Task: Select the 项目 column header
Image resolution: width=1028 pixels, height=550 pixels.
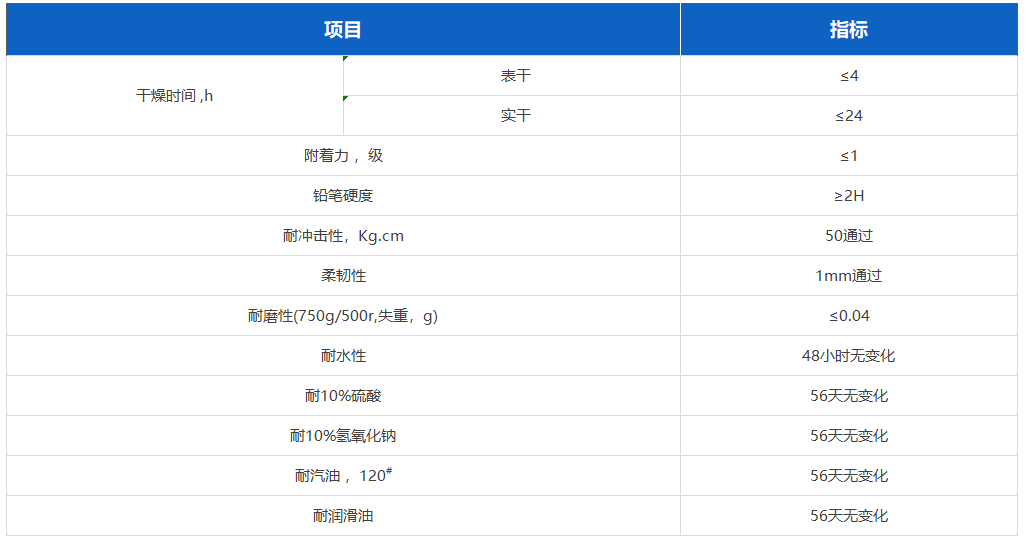Action: click(x=343, y=30)
